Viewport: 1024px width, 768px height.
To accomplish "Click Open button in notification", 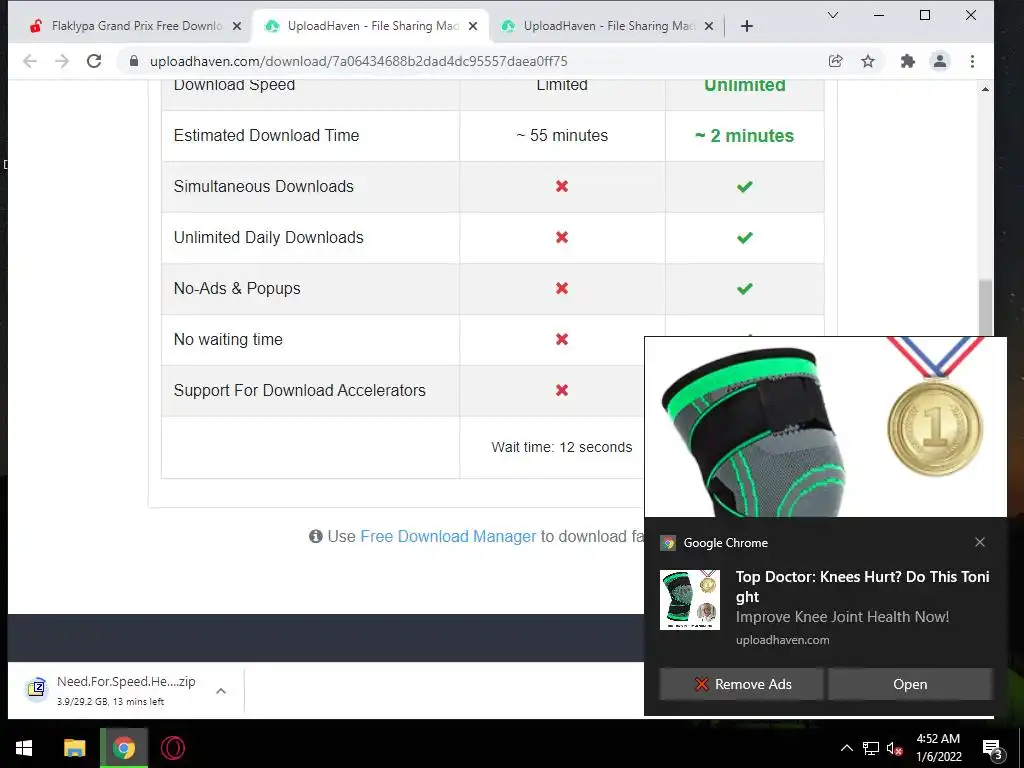I will [910, 684].
